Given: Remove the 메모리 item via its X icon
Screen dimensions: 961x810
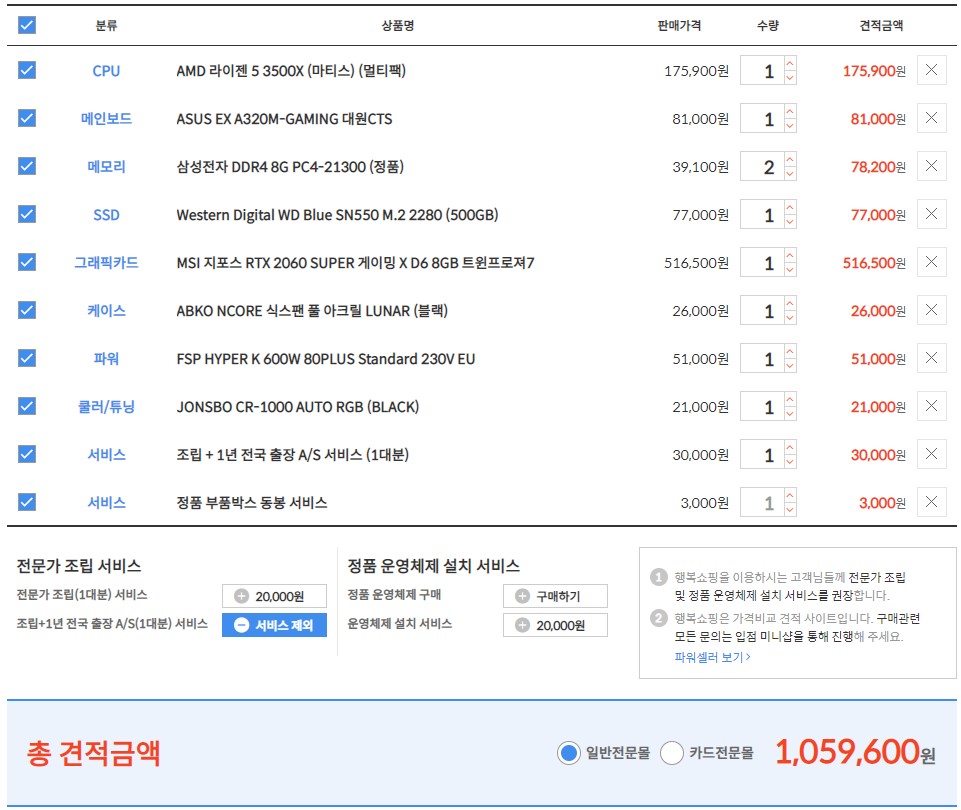Looking at the screenshot, I should click(x=931, y=166).
